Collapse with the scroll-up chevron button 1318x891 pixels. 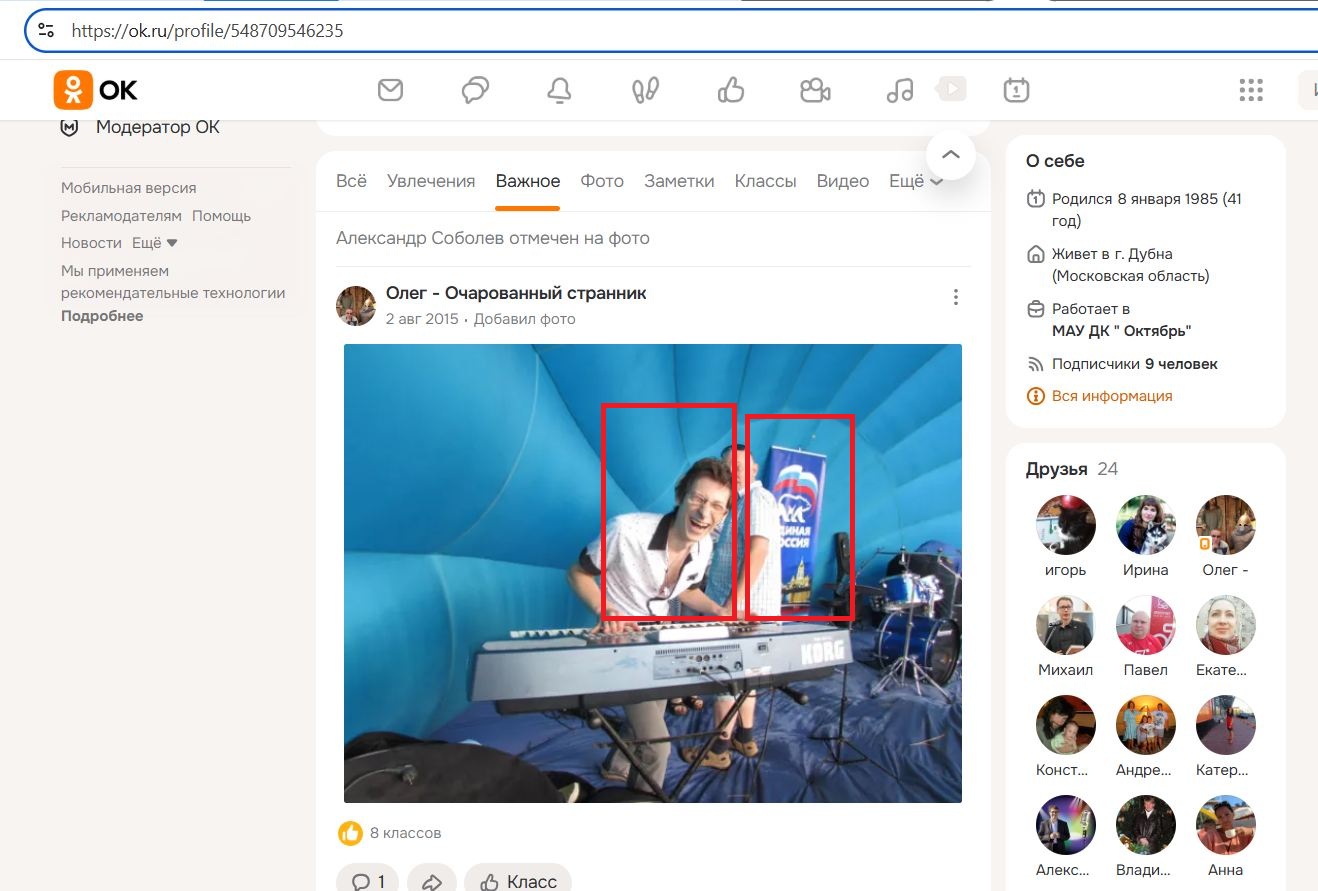[x=950, y=155]
